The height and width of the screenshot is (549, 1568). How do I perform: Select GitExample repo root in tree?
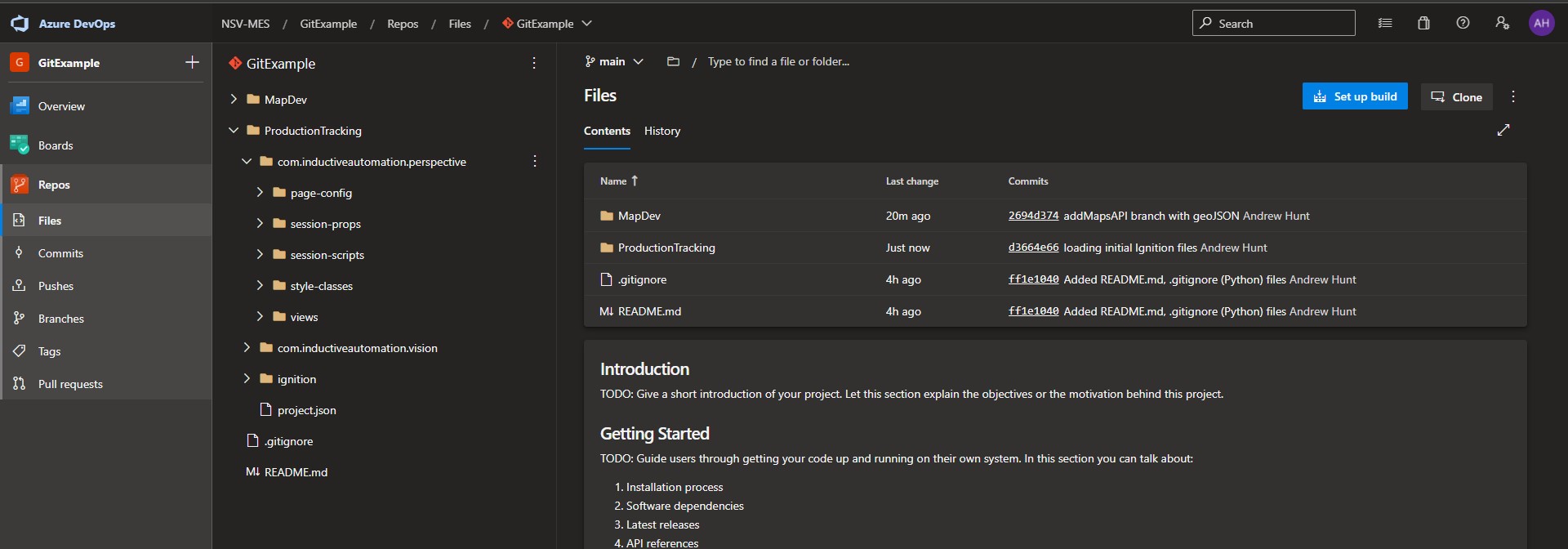(x=280, y=63)
